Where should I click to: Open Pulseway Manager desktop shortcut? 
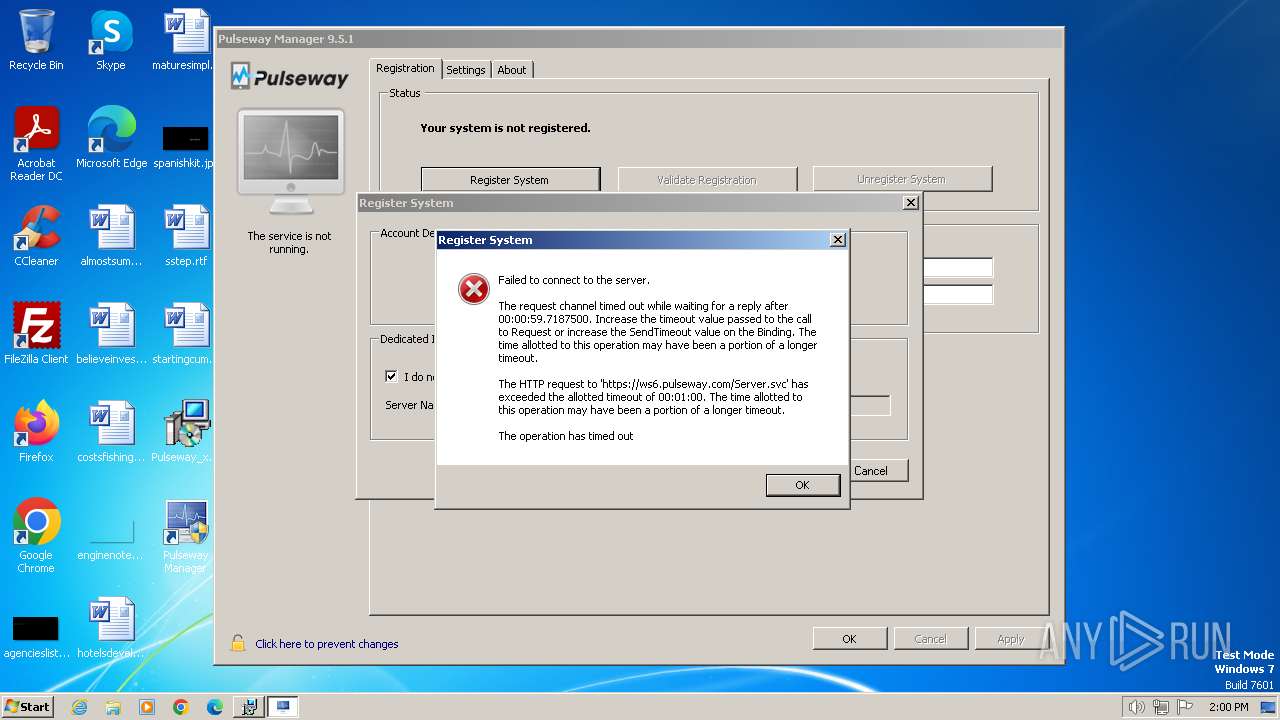click(x=185, y=536)
